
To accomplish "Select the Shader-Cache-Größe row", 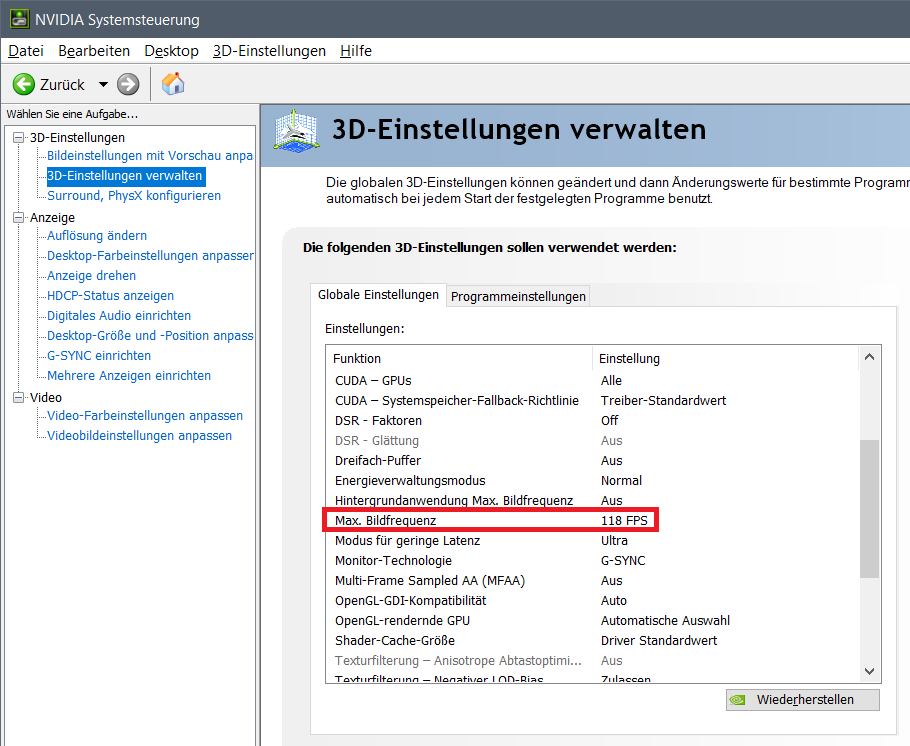I will [x=592, y=641].
